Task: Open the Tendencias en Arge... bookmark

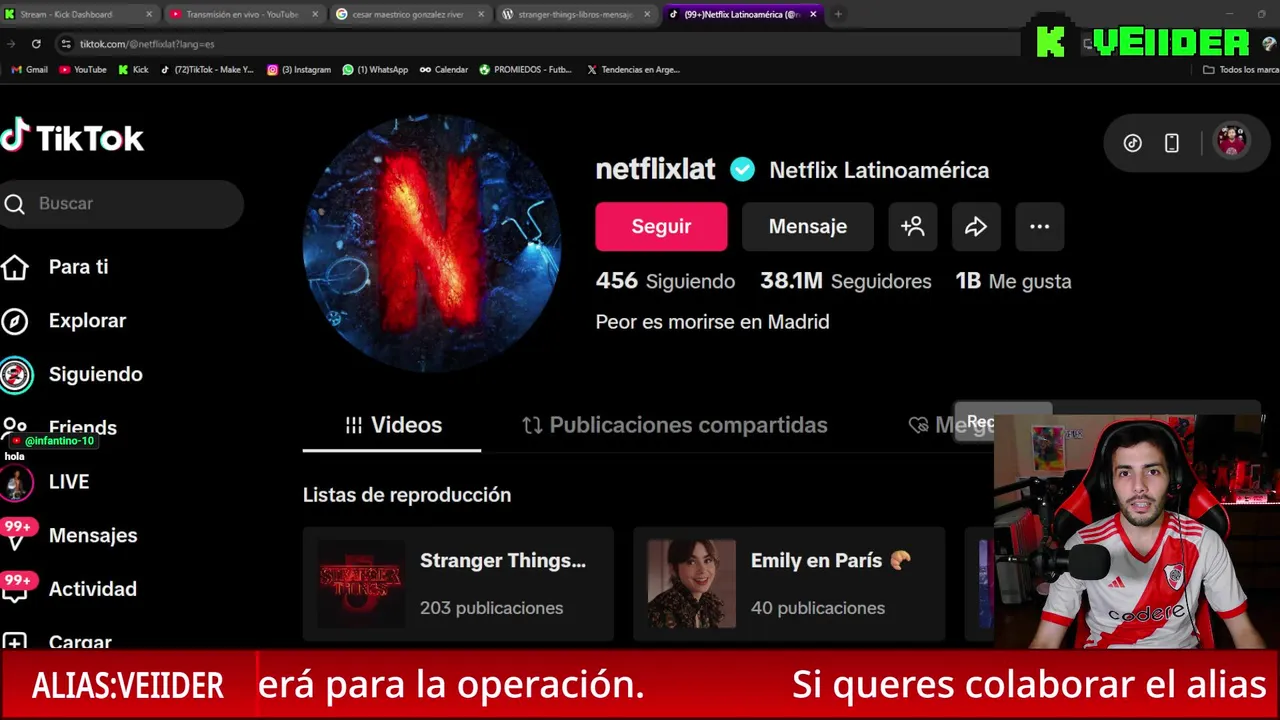Action: [x=634, y=70]
